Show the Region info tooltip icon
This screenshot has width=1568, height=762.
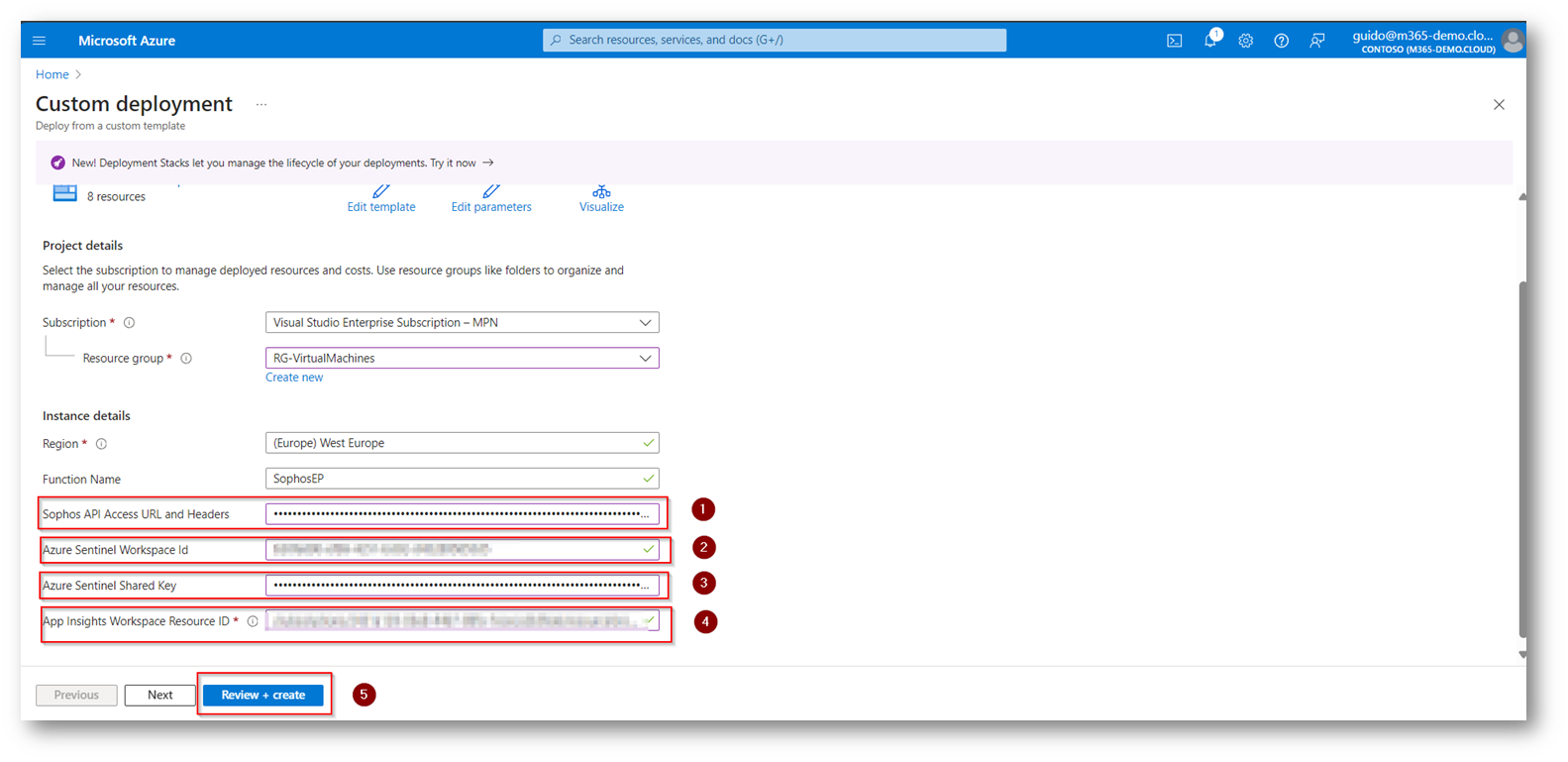click(x=101, y=444)
